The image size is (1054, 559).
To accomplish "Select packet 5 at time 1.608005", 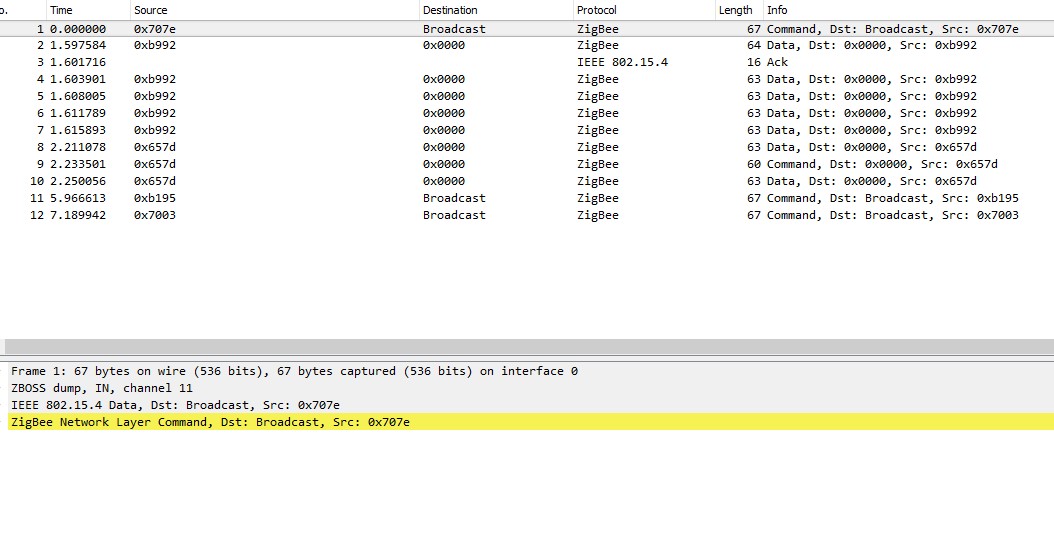I will 527,96.
